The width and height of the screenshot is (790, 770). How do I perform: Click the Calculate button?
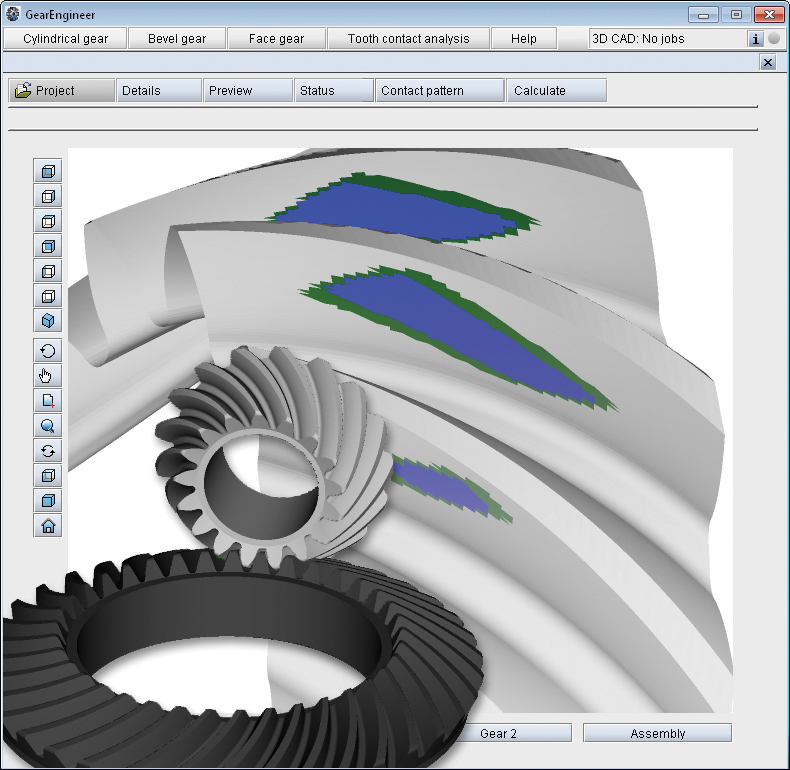coord(557,91)
